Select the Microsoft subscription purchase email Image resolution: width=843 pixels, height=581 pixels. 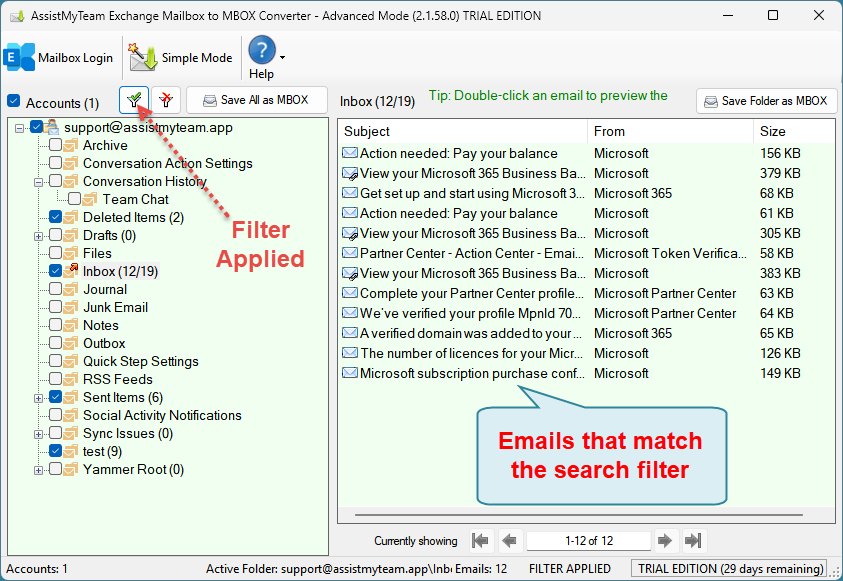click(x=470, y=373)
